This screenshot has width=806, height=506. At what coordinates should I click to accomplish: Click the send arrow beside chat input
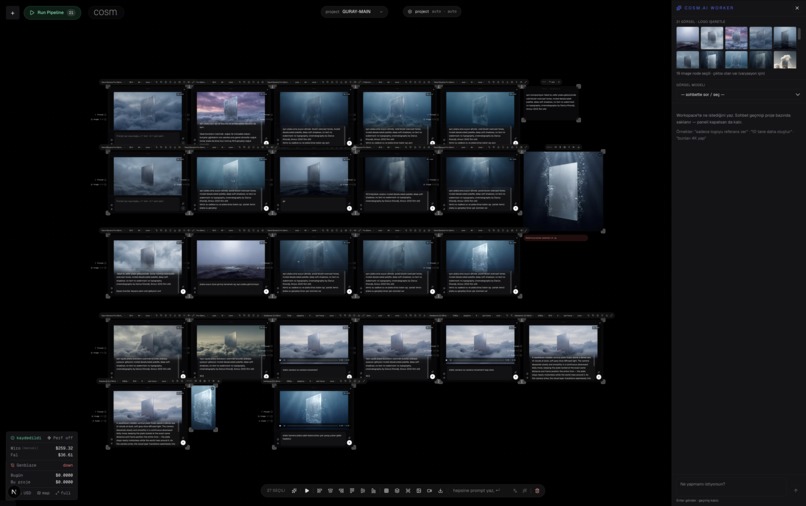(x=796, y=491)
